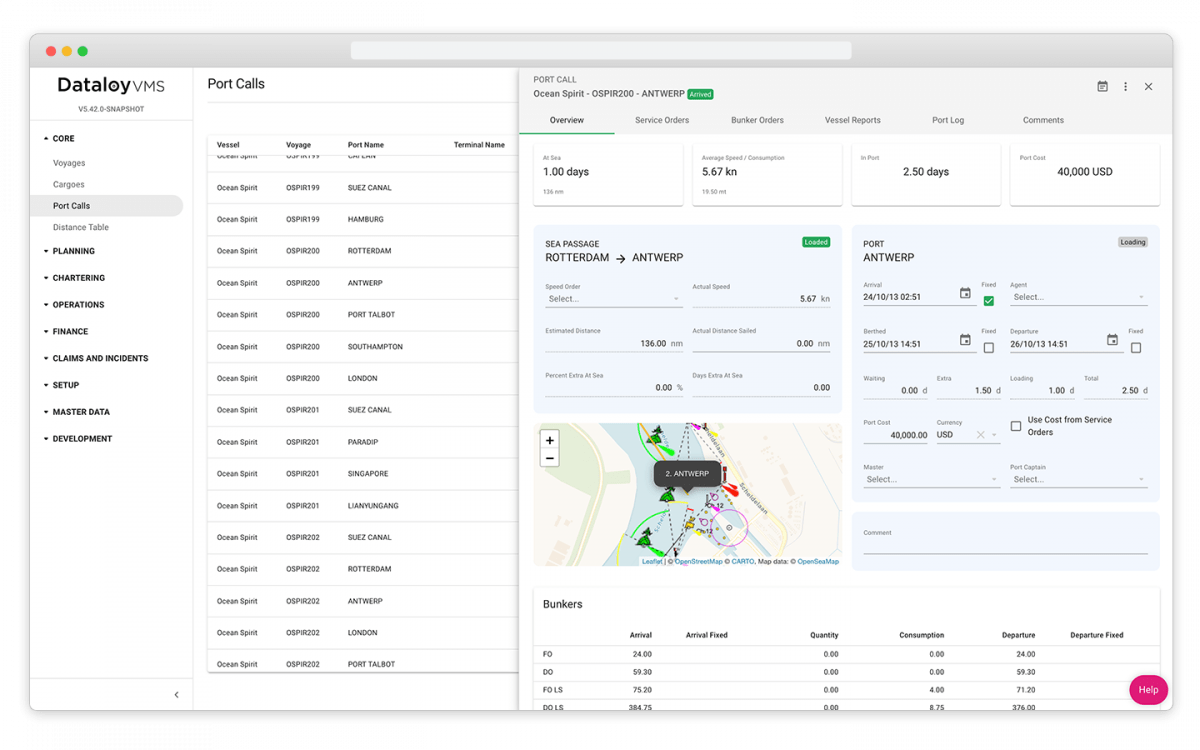Switch to the Bunker Orders tab
The image size is (1200, 750).
(757, 120)
